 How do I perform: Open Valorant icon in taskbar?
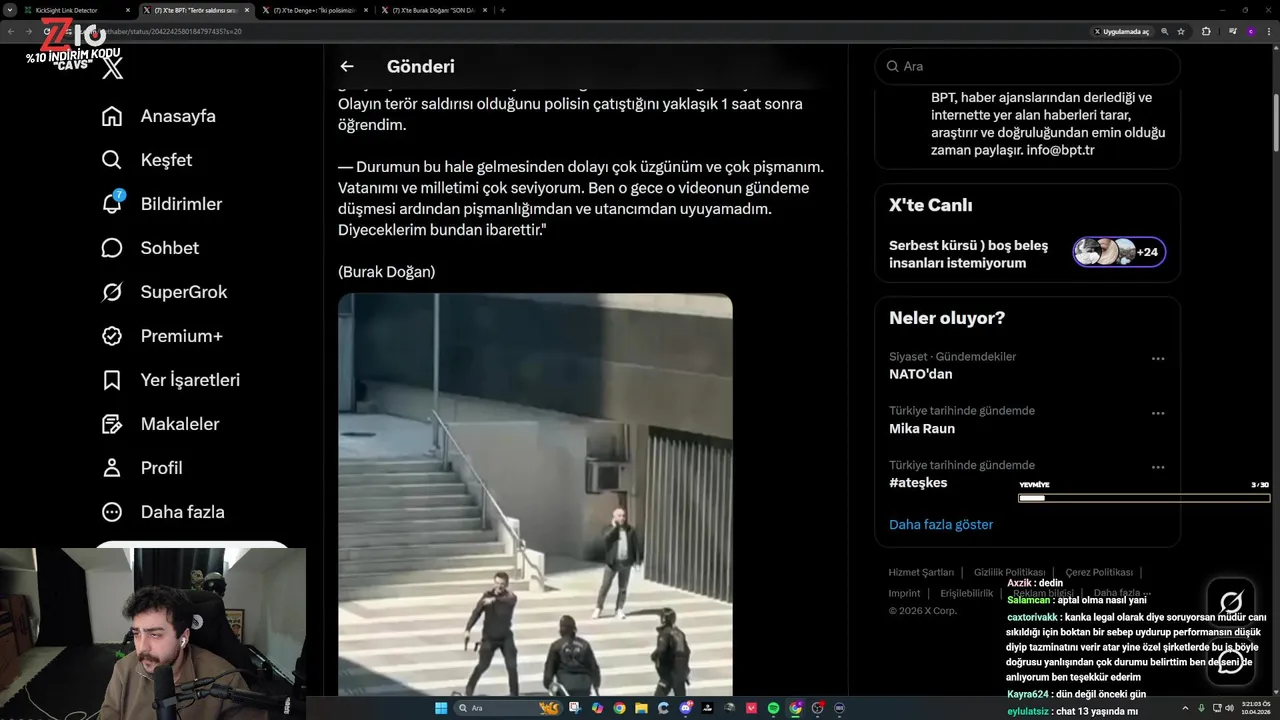pyautogui.click(x=751, y=708)
